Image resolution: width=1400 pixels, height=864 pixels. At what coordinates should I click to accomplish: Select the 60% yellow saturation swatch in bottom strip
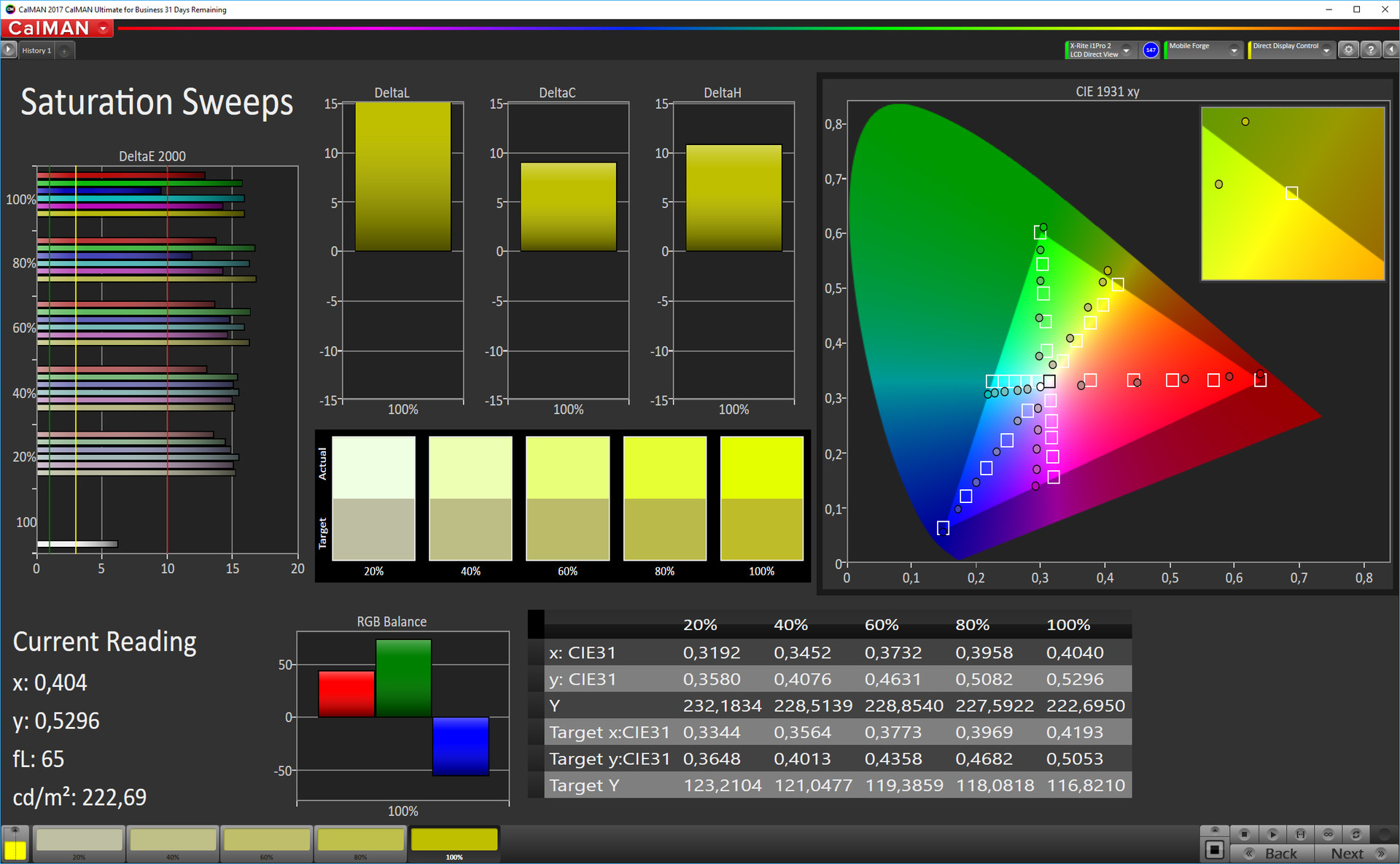point(267,841)
